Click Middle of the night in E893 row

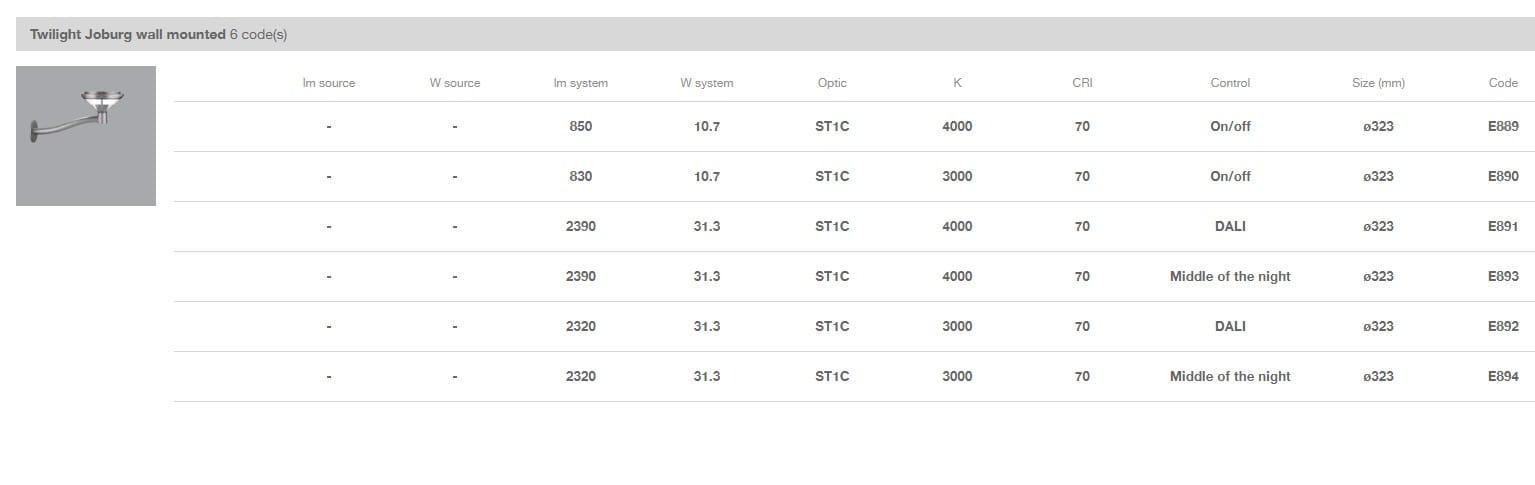tap(1230, 276)
